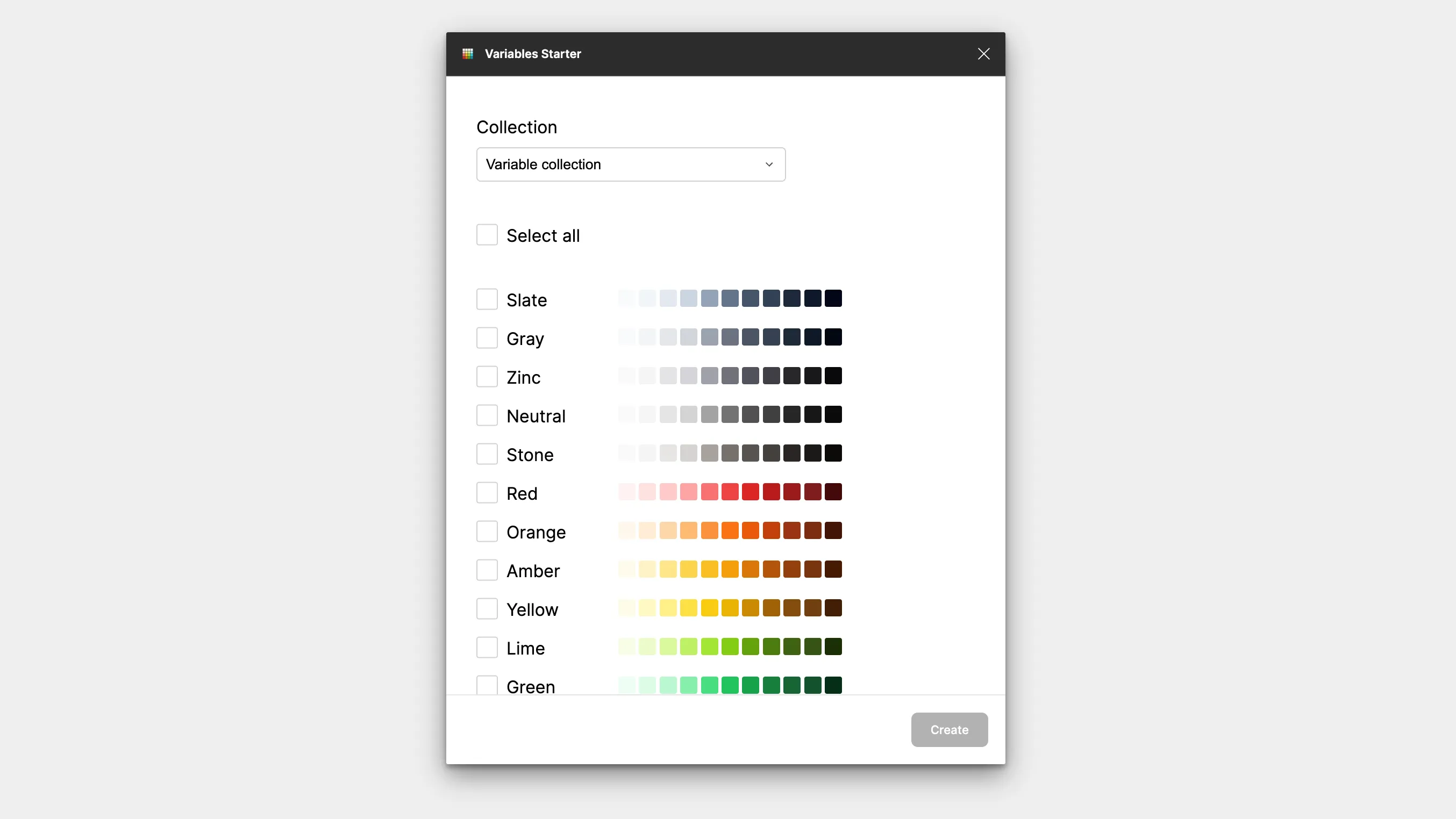Click the darkest Gray swatch

833,337
